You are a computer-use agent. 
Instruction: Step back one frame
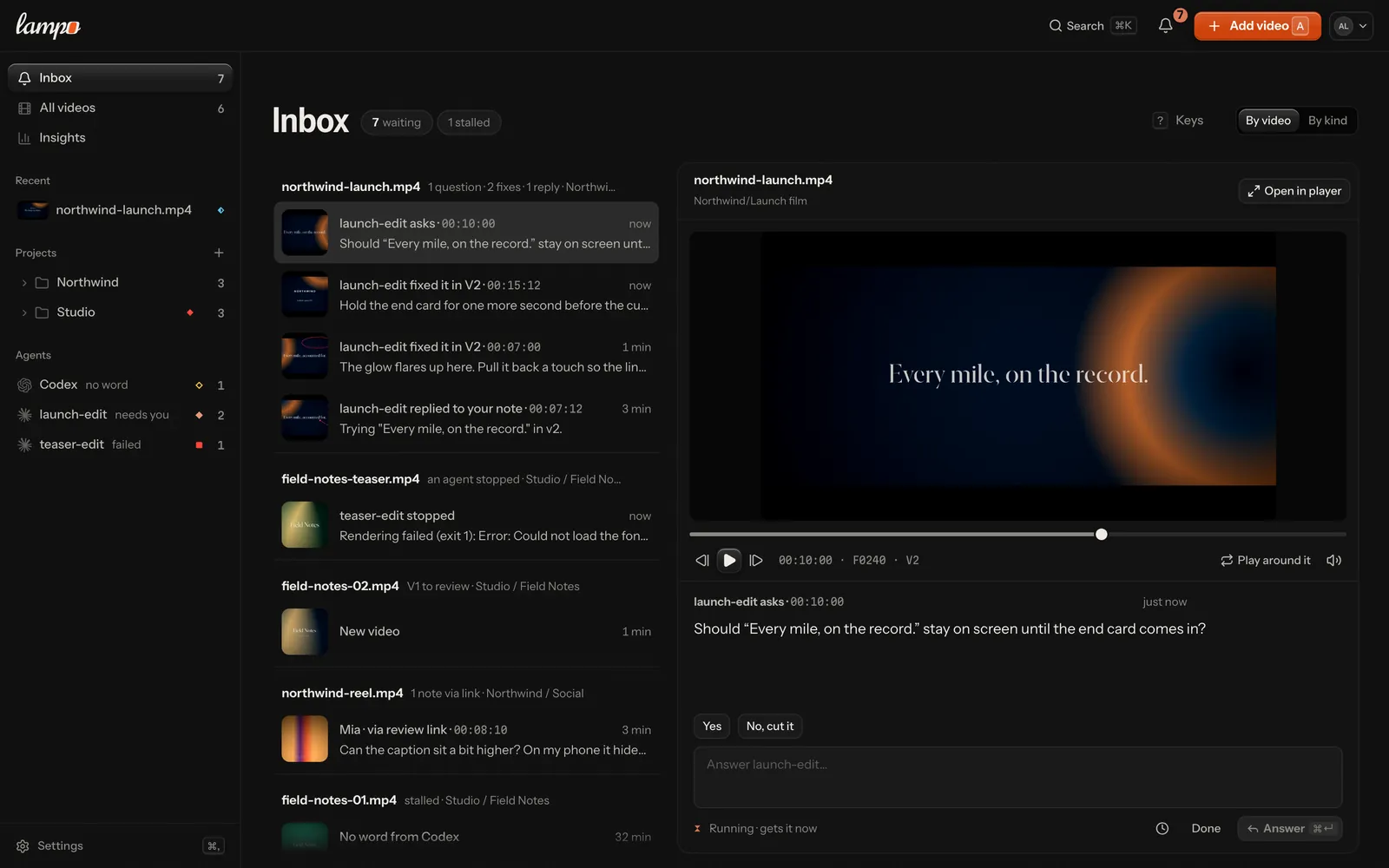[702, 561]
